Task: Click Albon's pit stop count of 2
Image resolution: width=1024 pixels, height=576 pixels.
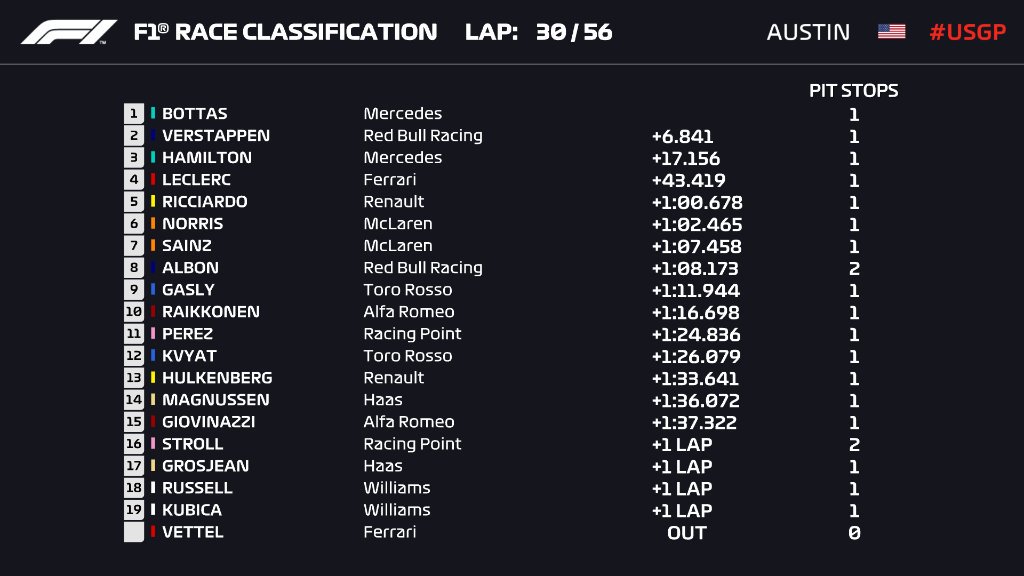Action: tap(854, 268)
